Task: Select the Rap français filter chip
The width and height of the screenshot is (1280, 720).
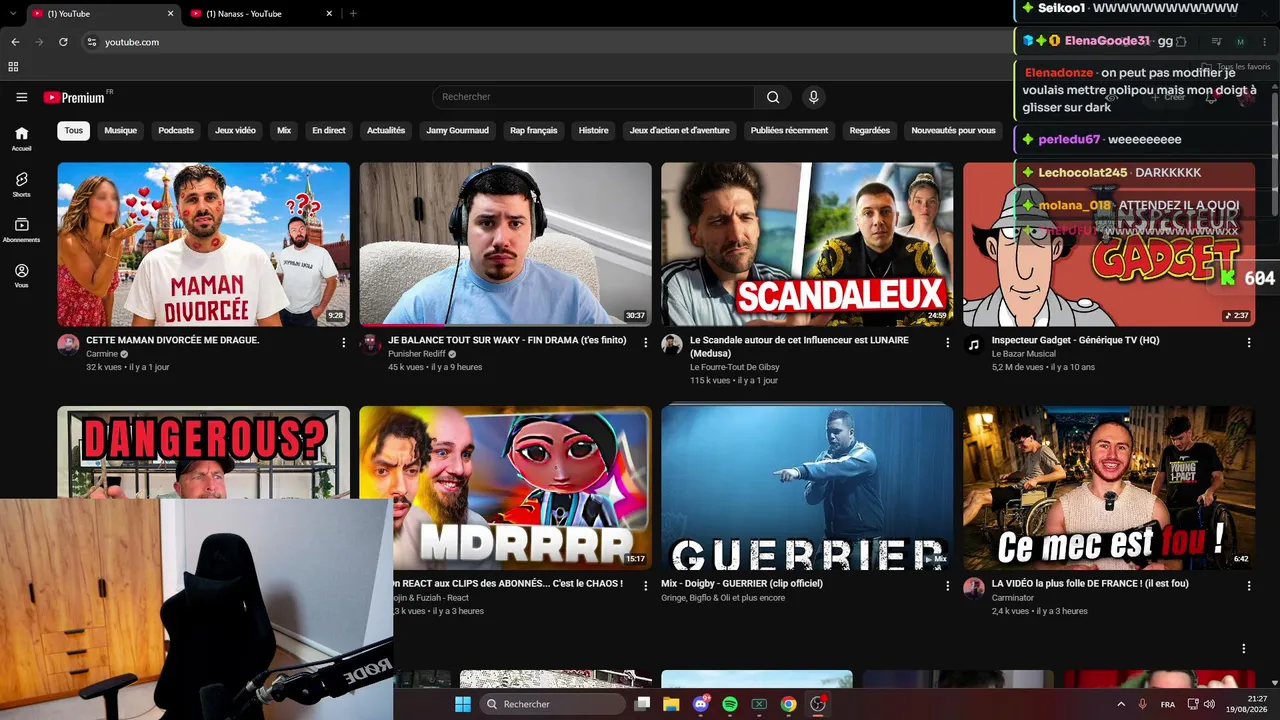Action: 534,130
